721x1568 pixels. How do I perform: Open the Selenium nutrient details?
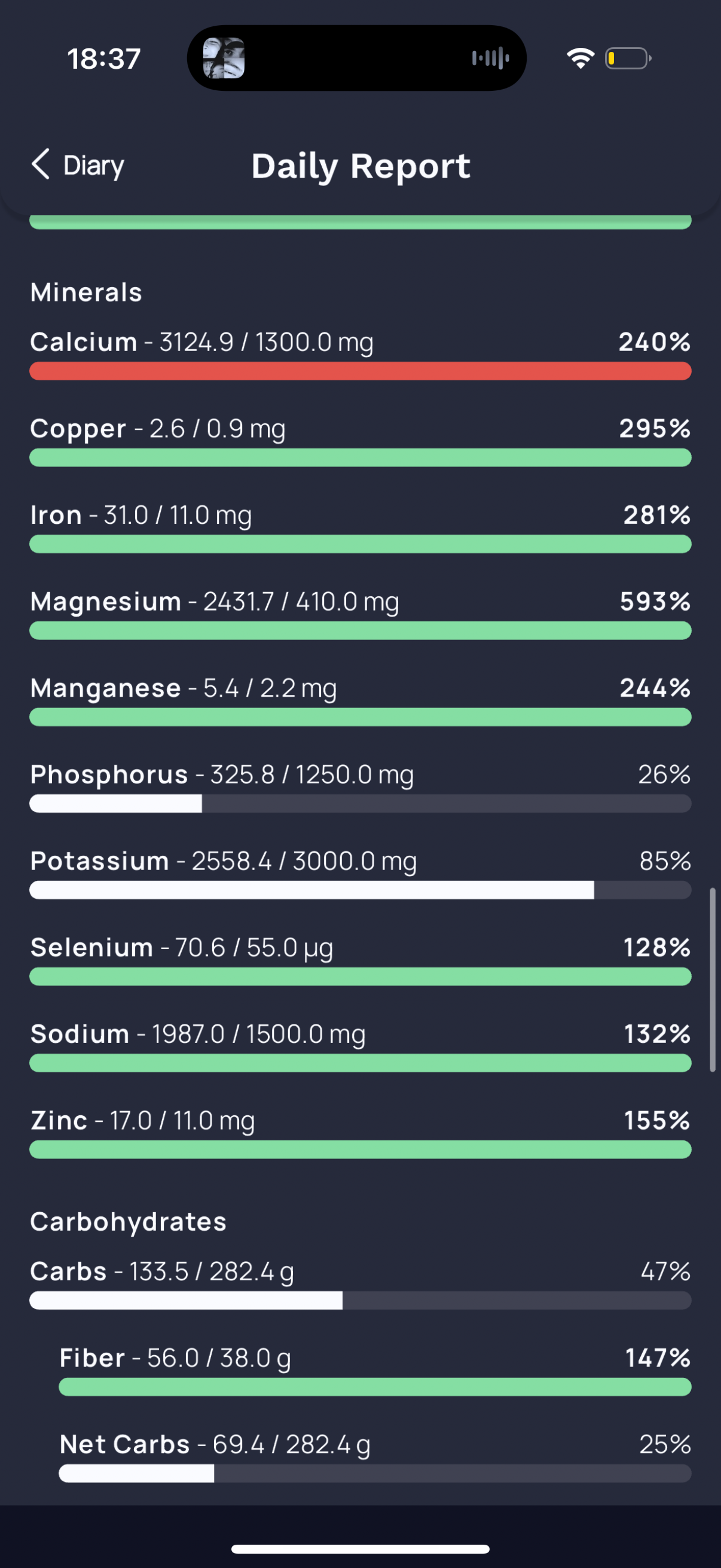tap(360, 960)
